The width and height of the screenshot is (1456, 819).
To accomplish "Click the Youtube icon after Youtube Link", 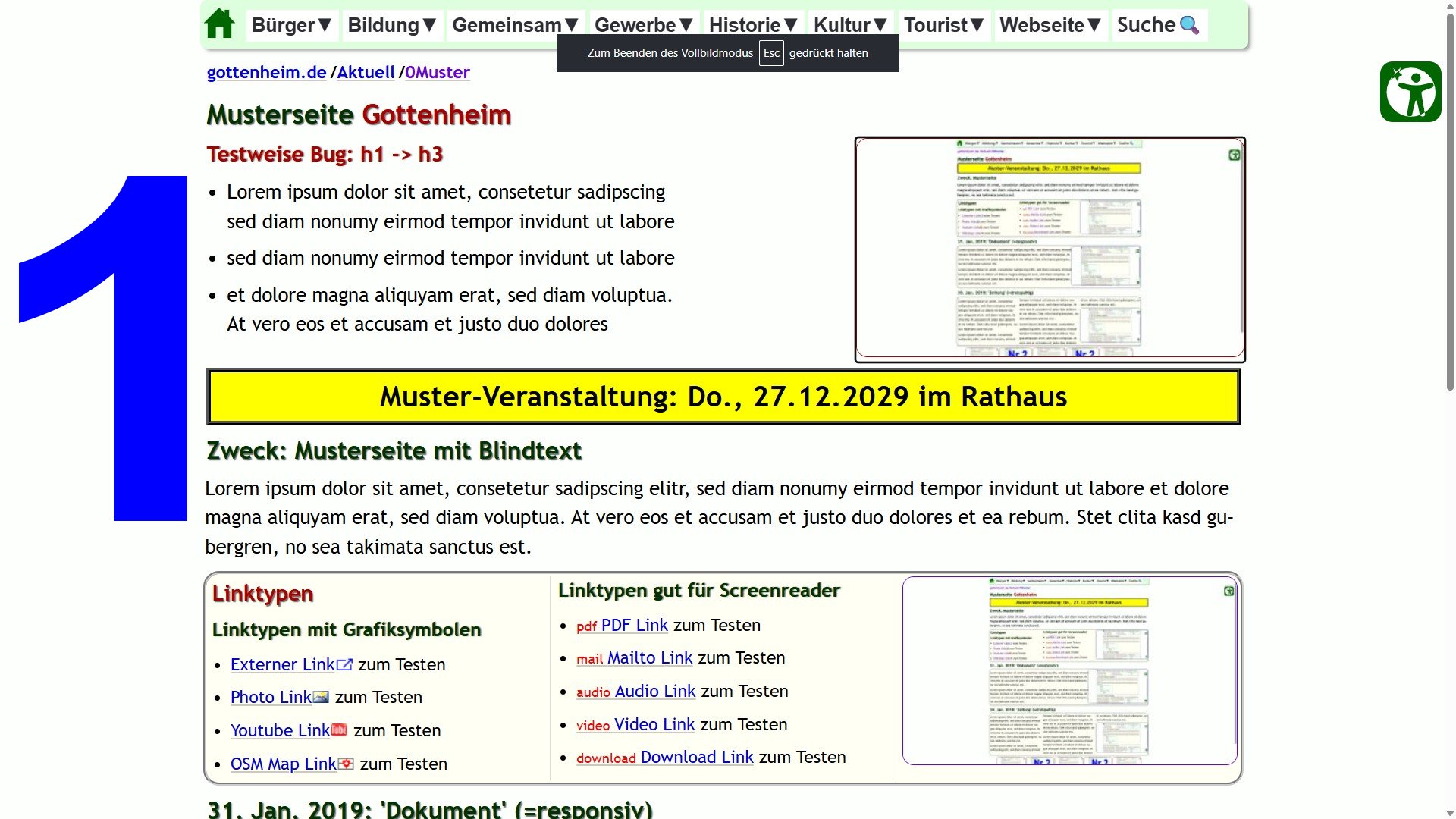I will click(340, 730).
